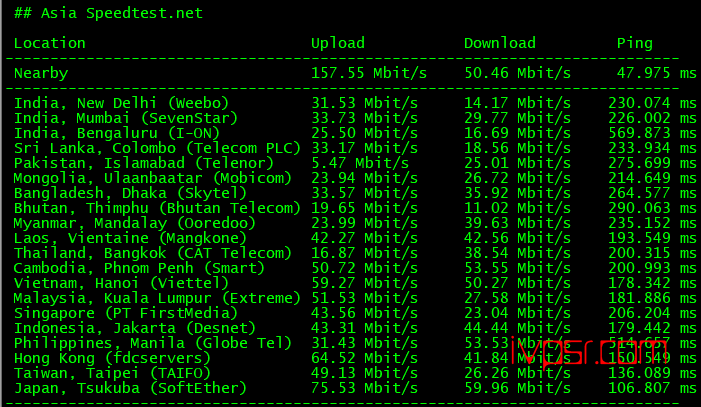Select 'Myanmar, Mandalay (Ooredoo)' row
The width and height of the screenshot is (701, 407).
pos(355,223)
